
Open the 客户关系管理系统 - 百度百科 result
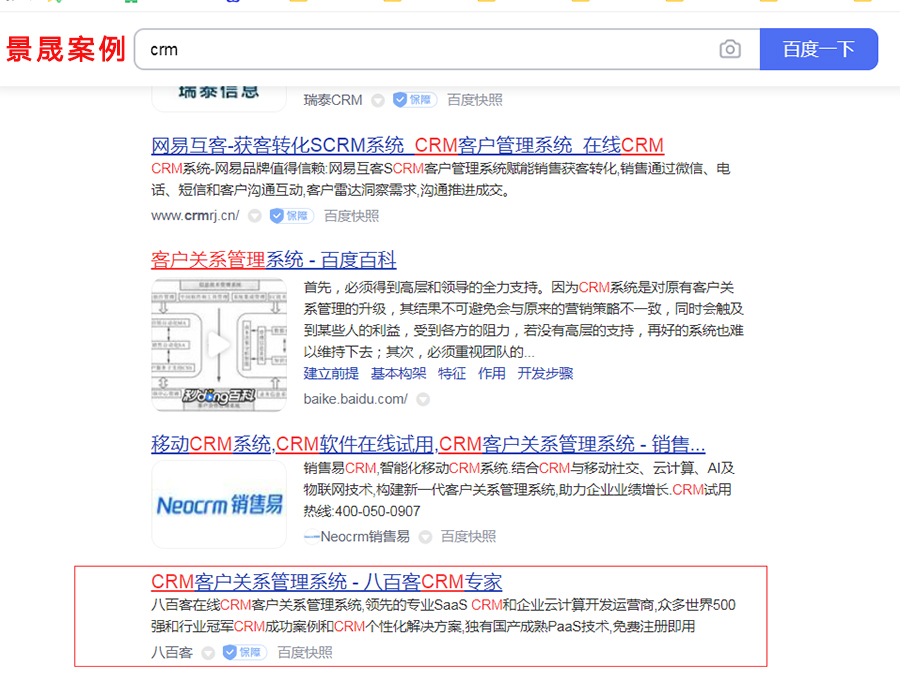274,260
